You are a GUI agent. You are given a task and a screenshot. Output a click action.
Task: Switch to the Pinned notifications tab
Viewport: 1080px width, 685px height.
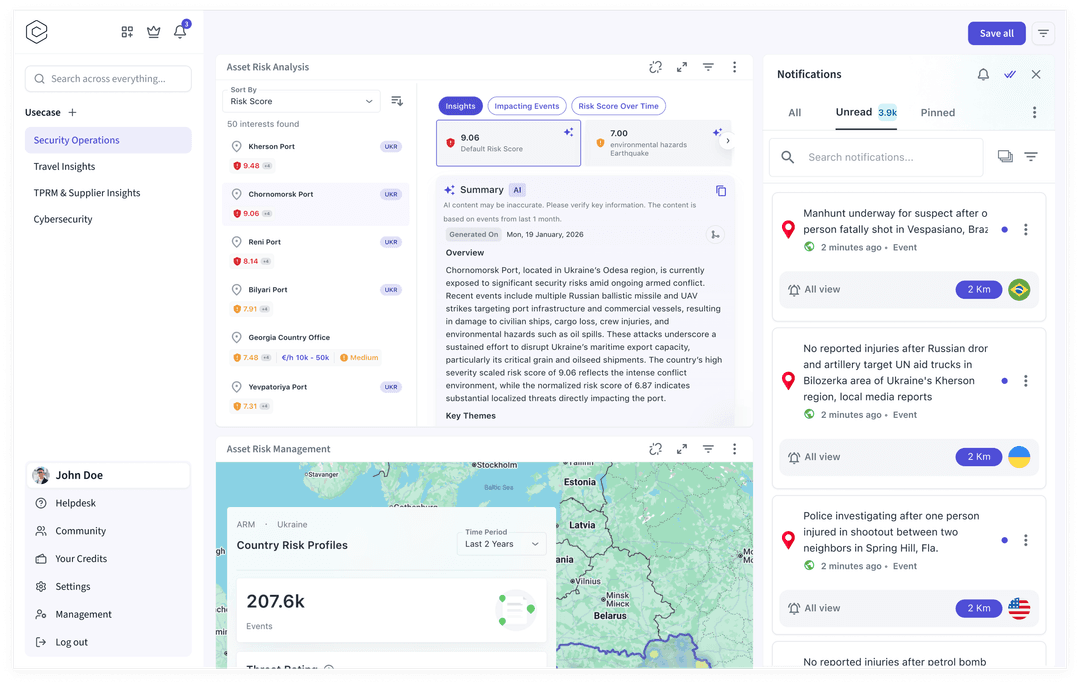tap(937, 113)
